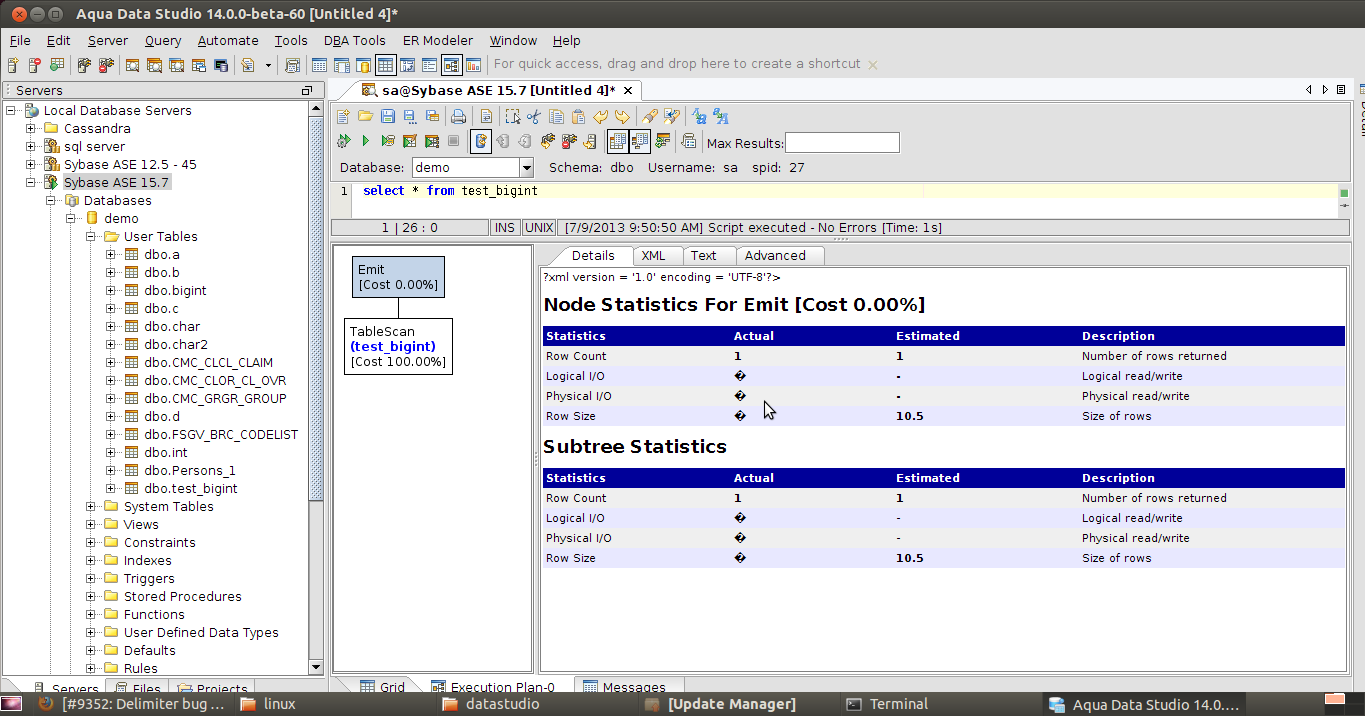The height and width of the screenshot is (716, 1365).
Task: Toggle the Auto Commit button in query toolbar
Action: pos(481,141)
